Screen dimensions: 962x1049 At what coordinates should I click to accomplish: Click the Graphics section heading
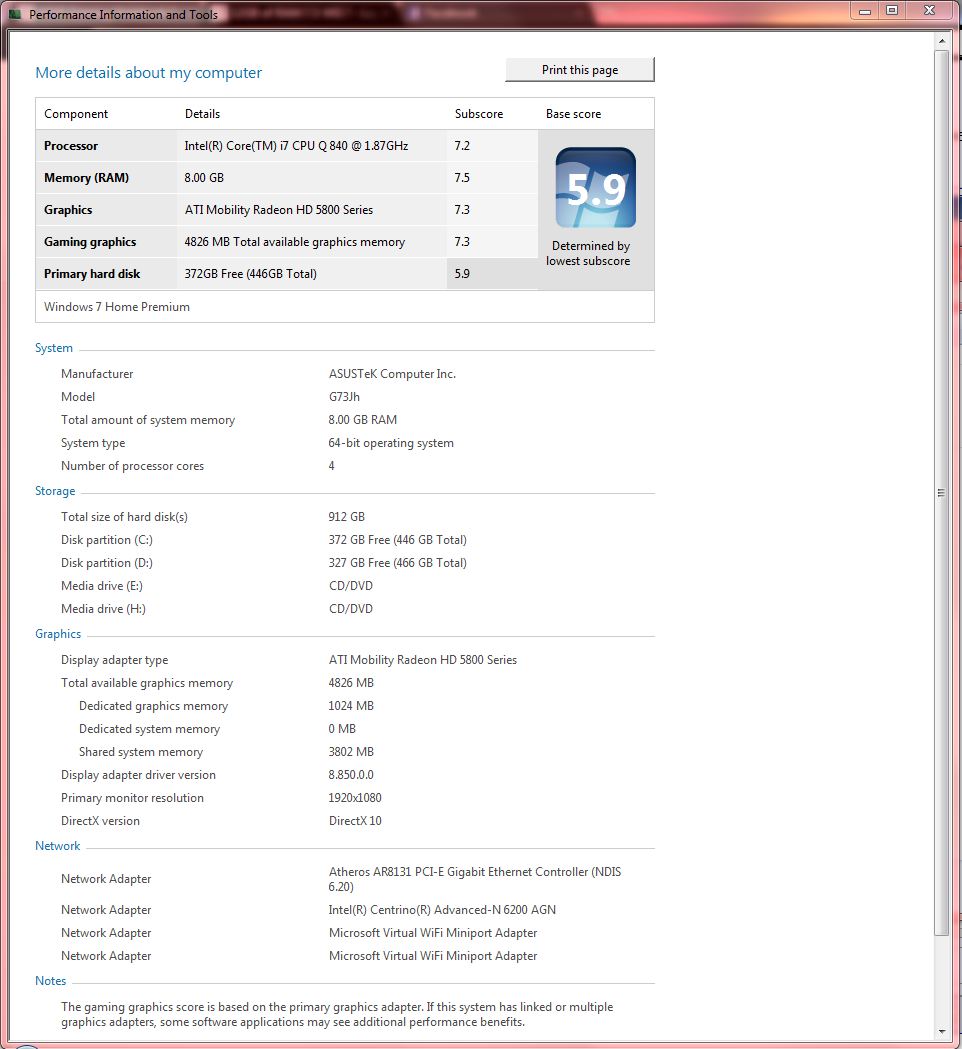coord(58,634)
